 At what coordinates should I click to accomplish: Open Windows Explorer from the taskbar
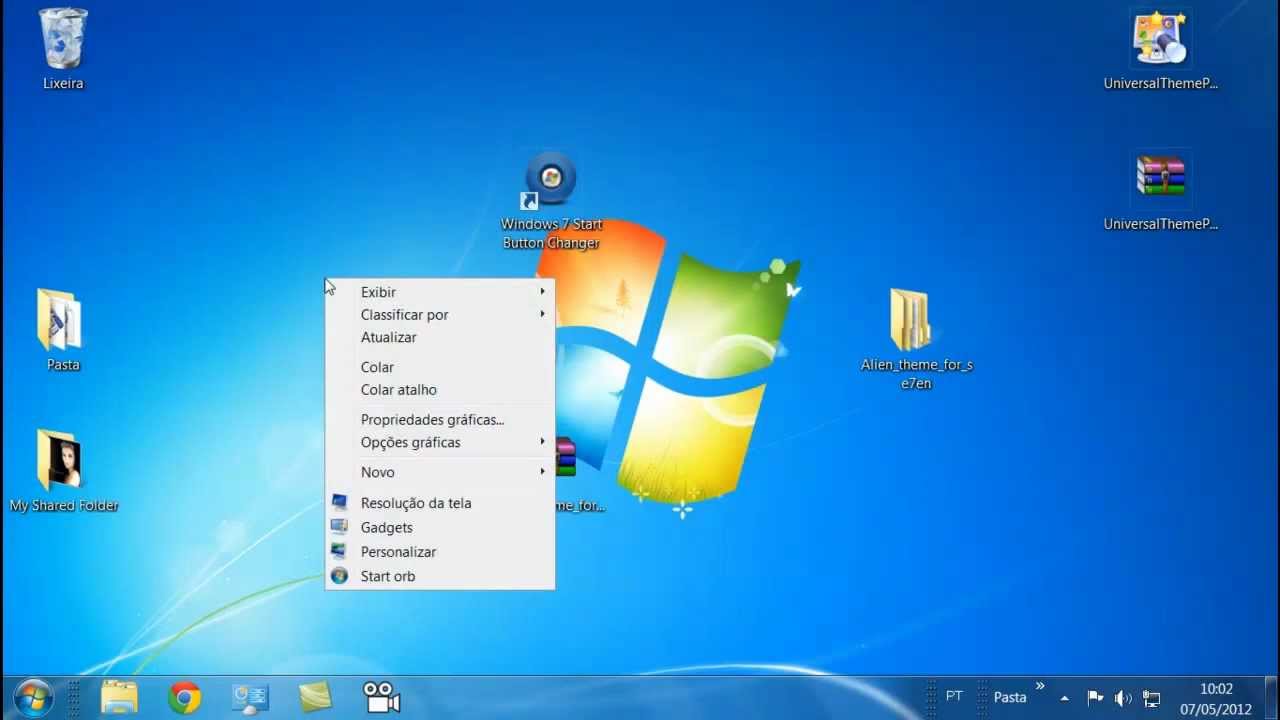tap(119, 697)
